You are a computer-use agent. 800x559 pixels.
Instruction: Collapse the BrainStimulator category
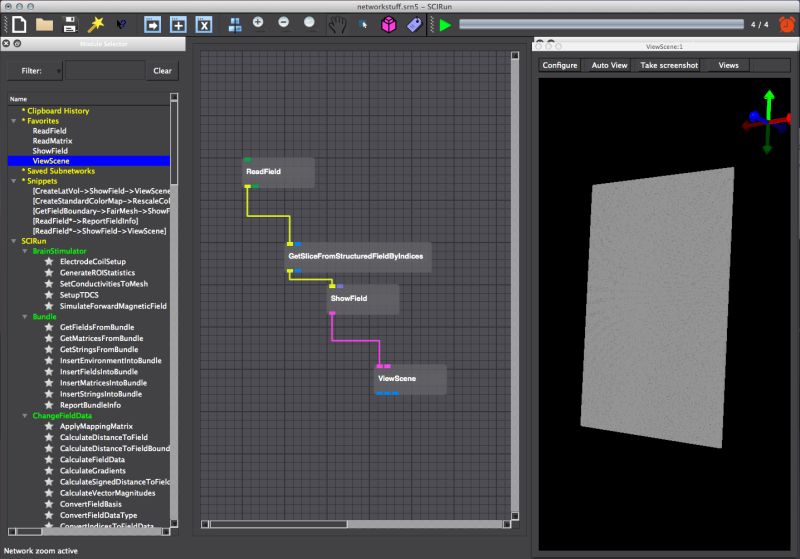tap(24, 251)
